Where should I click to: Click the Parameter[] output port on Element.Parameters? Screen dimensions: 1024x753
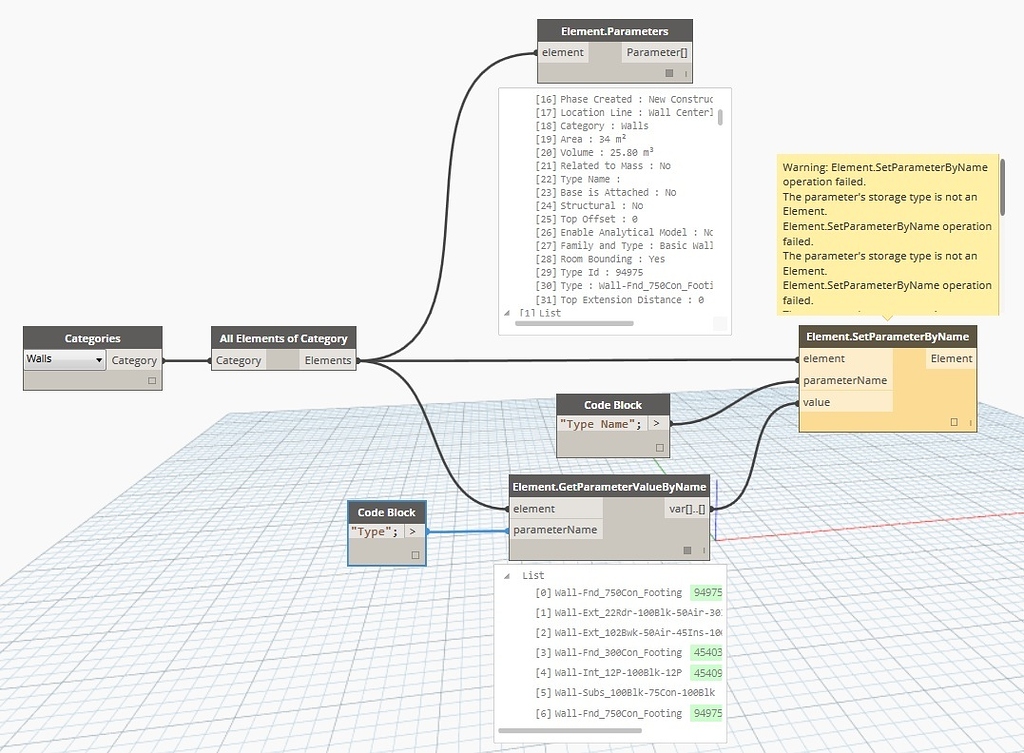pos(656,51)
